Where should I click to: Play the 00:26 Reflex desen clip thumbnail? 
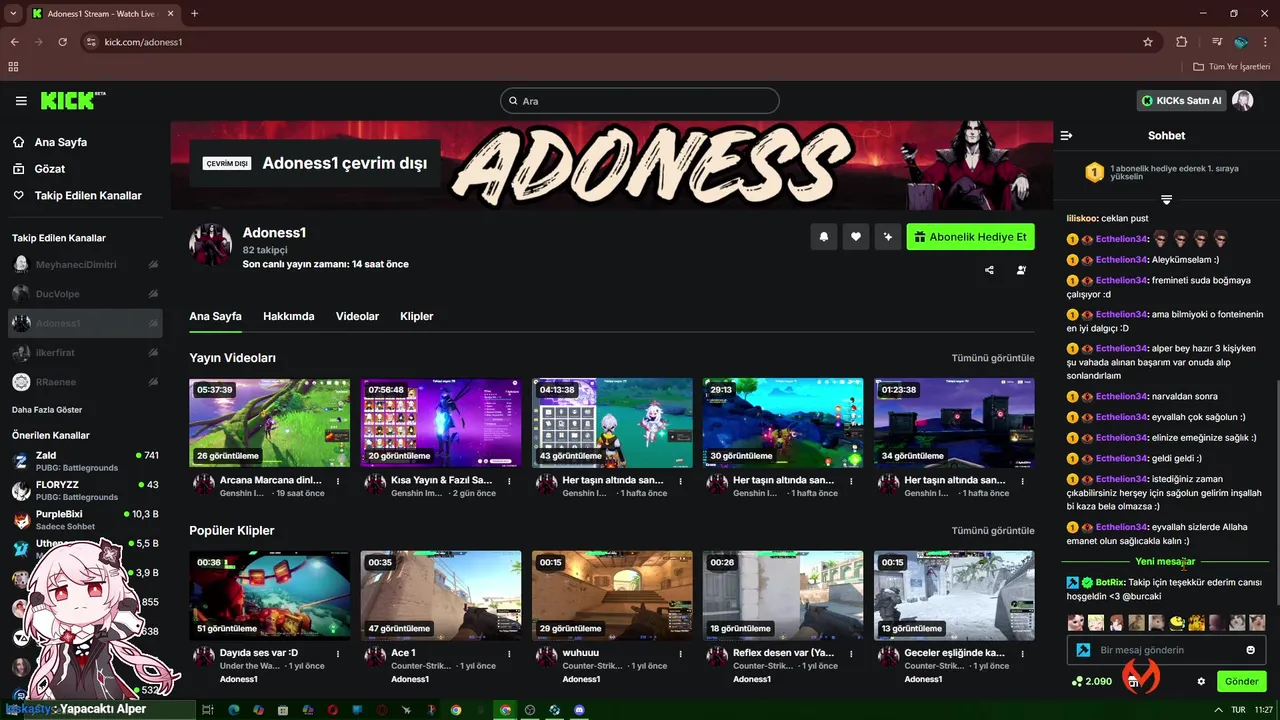[x=783, y=595]
